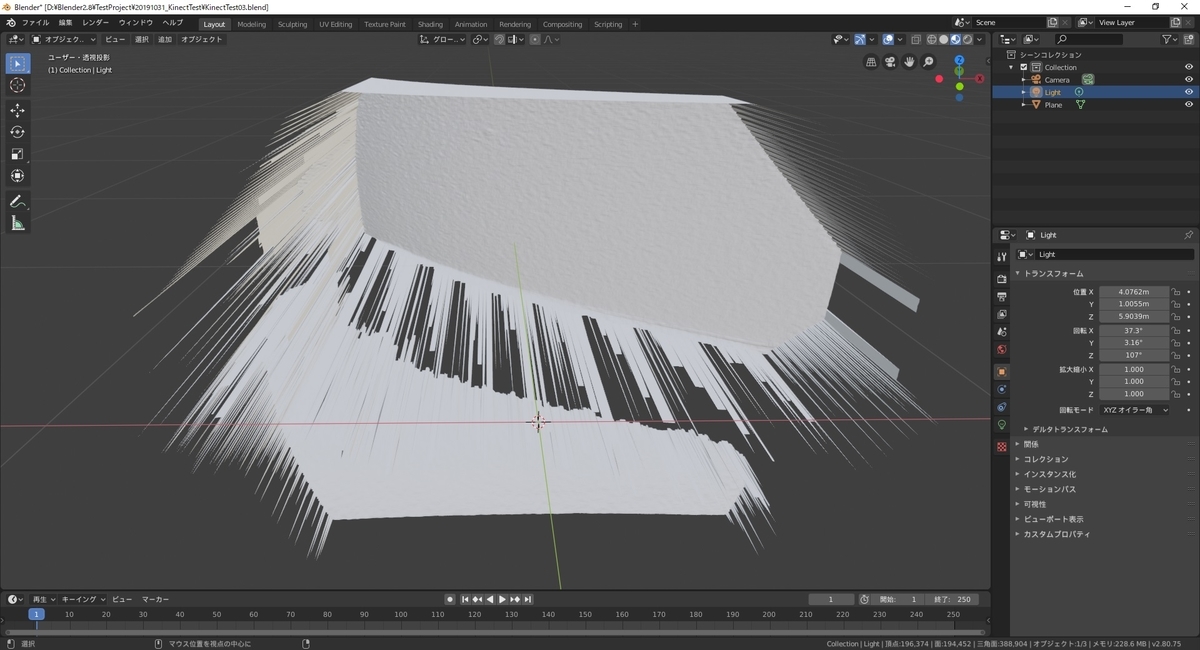This screenshot has height=650, width=1200.
Task: Open the outliner filter icon
Action: pos(1169,39)
